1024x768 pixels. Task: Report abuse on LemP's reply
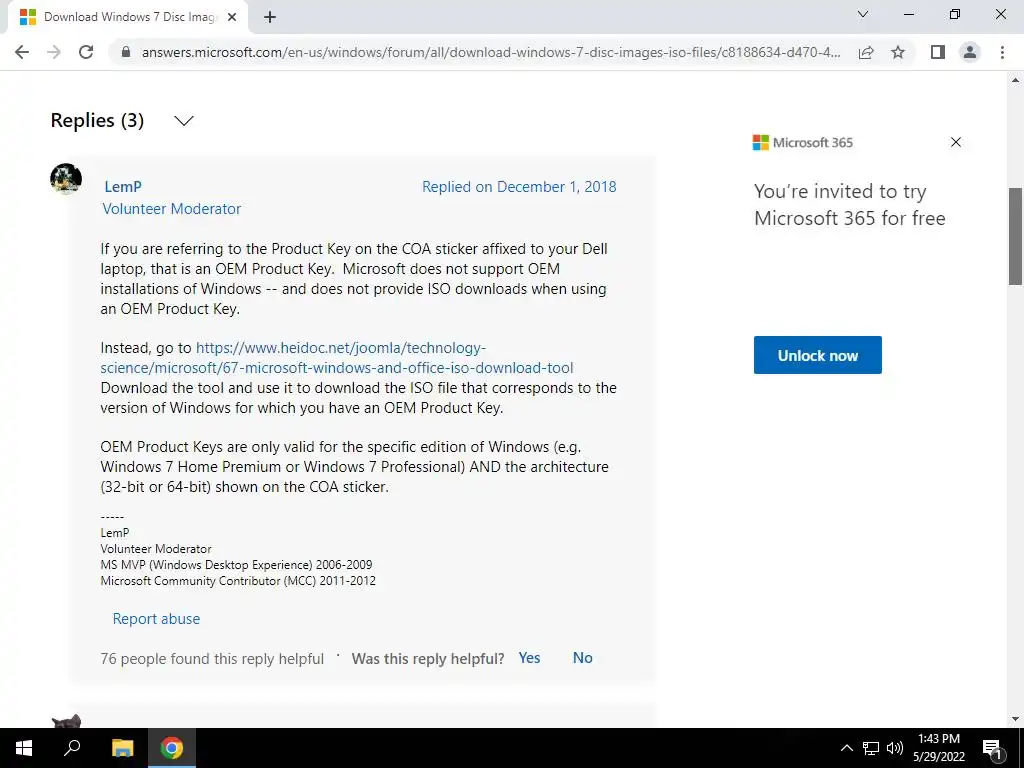(x=156, y=619)
